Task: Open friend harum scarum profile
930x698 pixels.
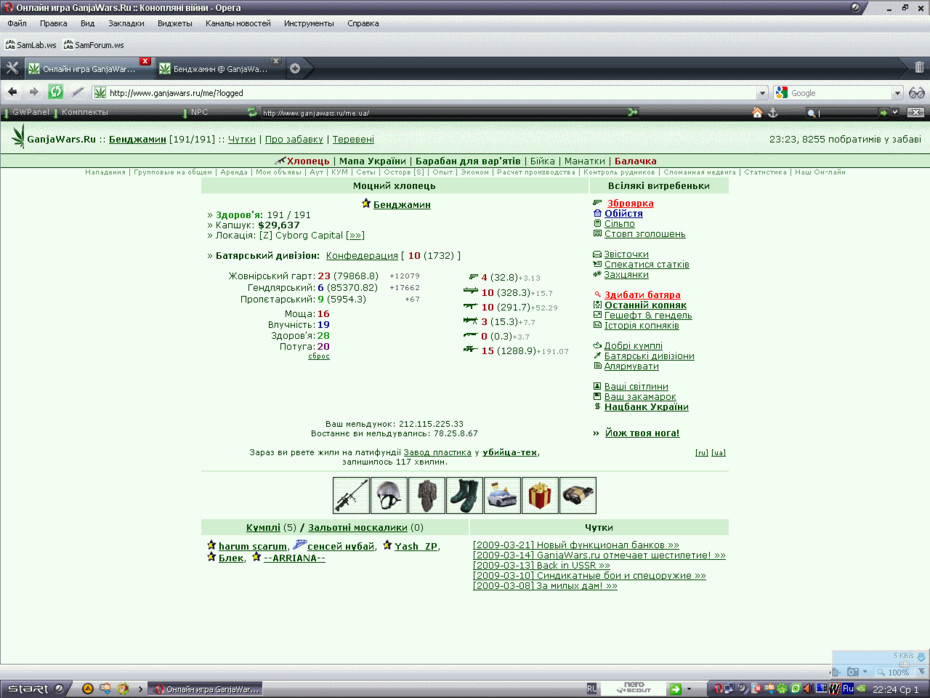Action: (252, 546)
